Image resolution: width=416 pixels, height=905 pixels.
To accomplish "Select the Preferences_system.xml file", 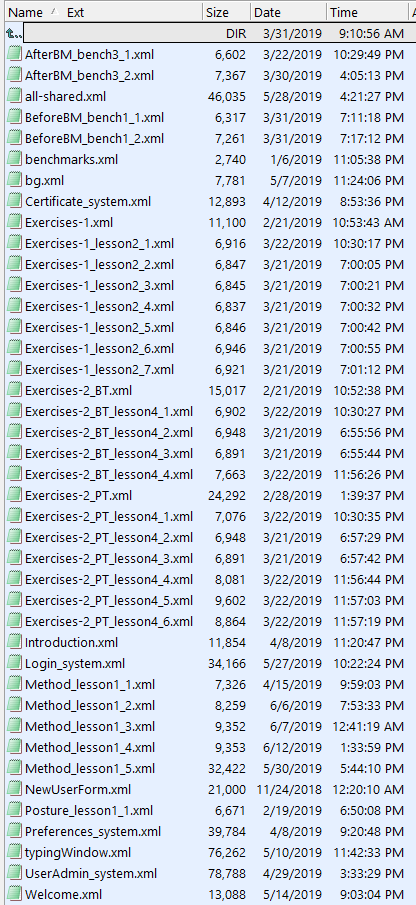I will [208, 832].
